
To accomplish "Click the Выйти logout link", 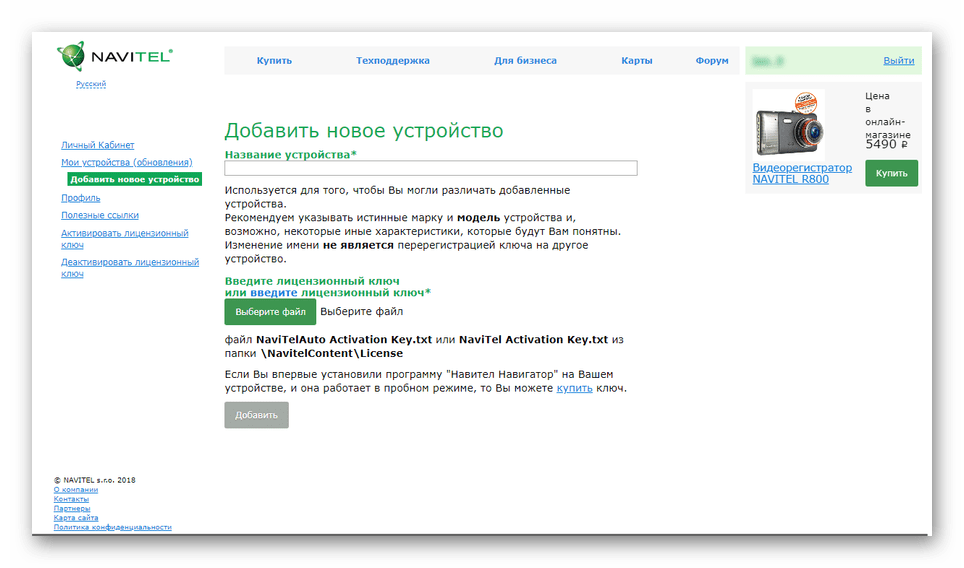I will point(899,61).
